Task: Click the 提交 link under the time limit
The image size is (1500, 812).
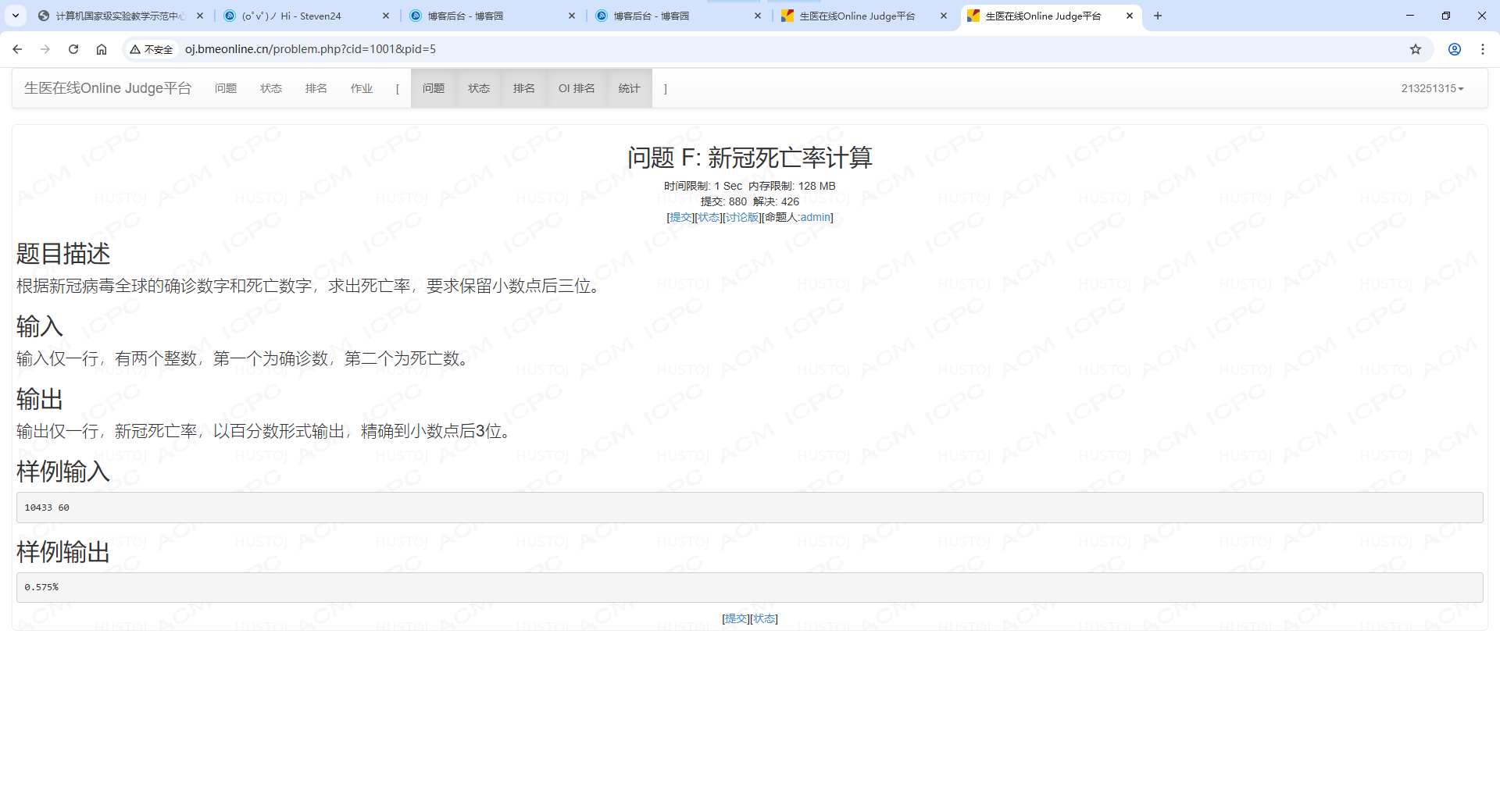Action: pyautogui.click(x=681, y=217)
